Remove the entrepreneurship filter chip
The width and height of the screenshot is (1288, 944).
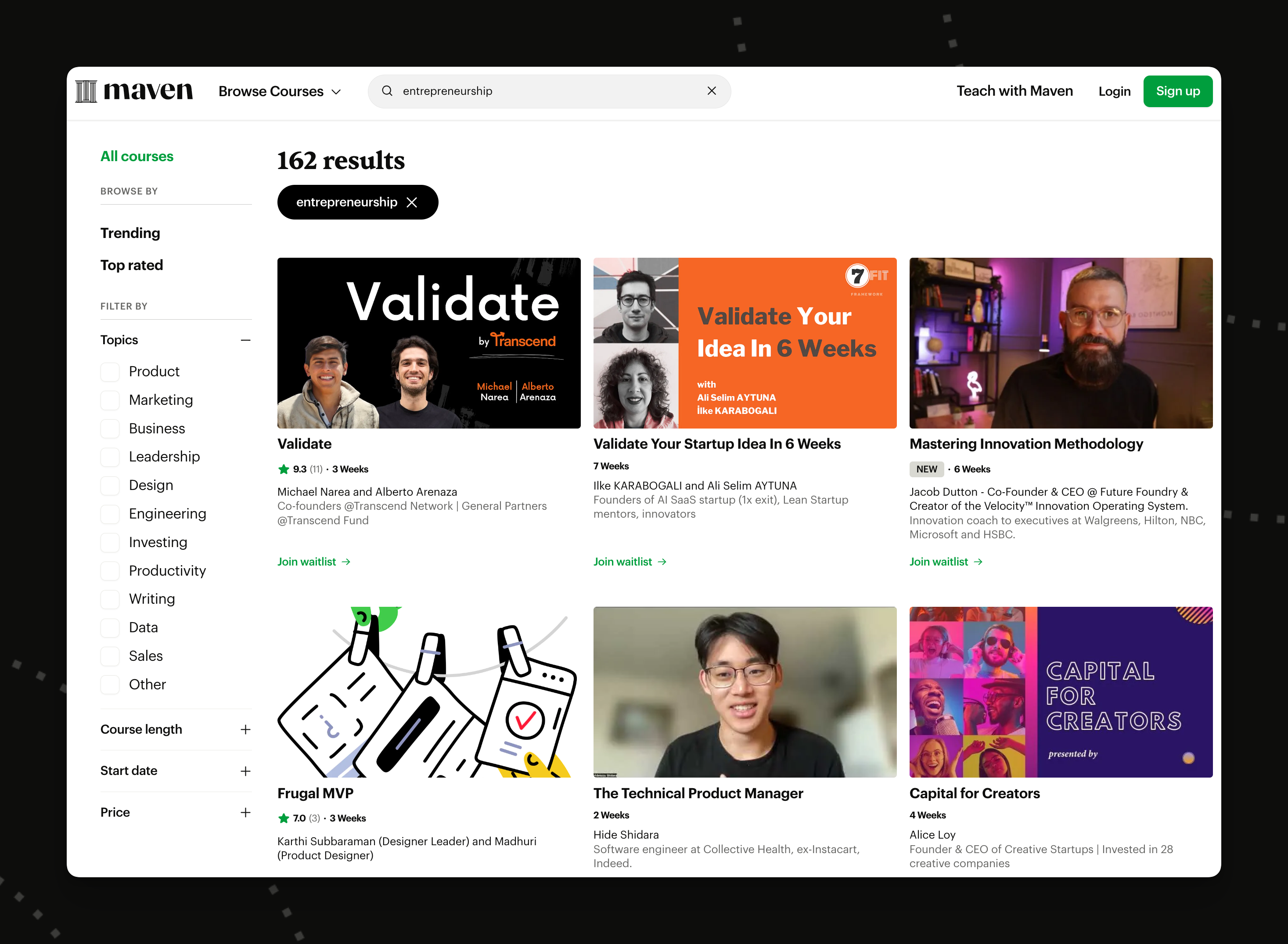(412, 202)
